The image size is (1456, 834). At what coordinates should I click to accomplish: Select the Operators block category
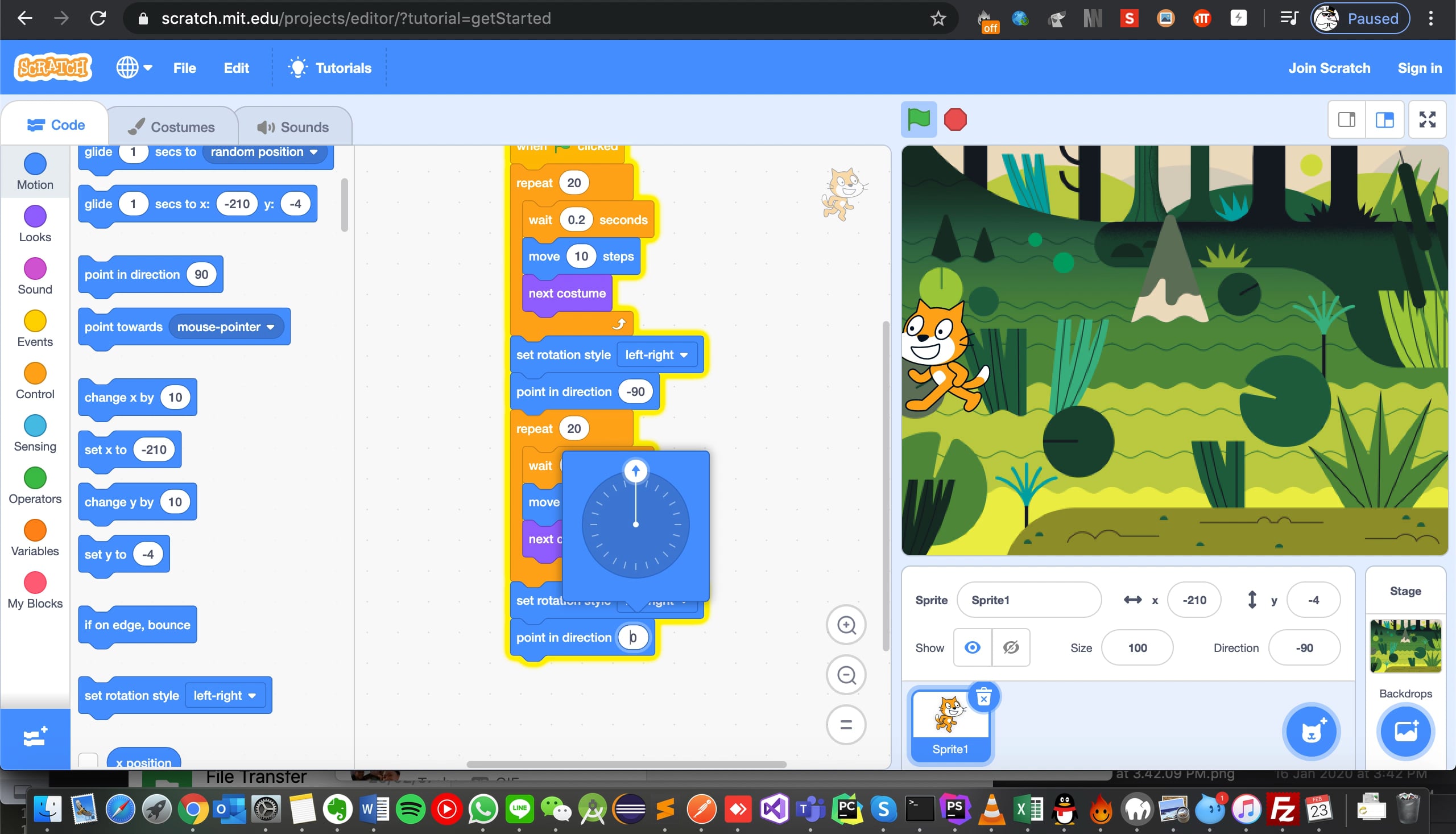pos(35,486)
